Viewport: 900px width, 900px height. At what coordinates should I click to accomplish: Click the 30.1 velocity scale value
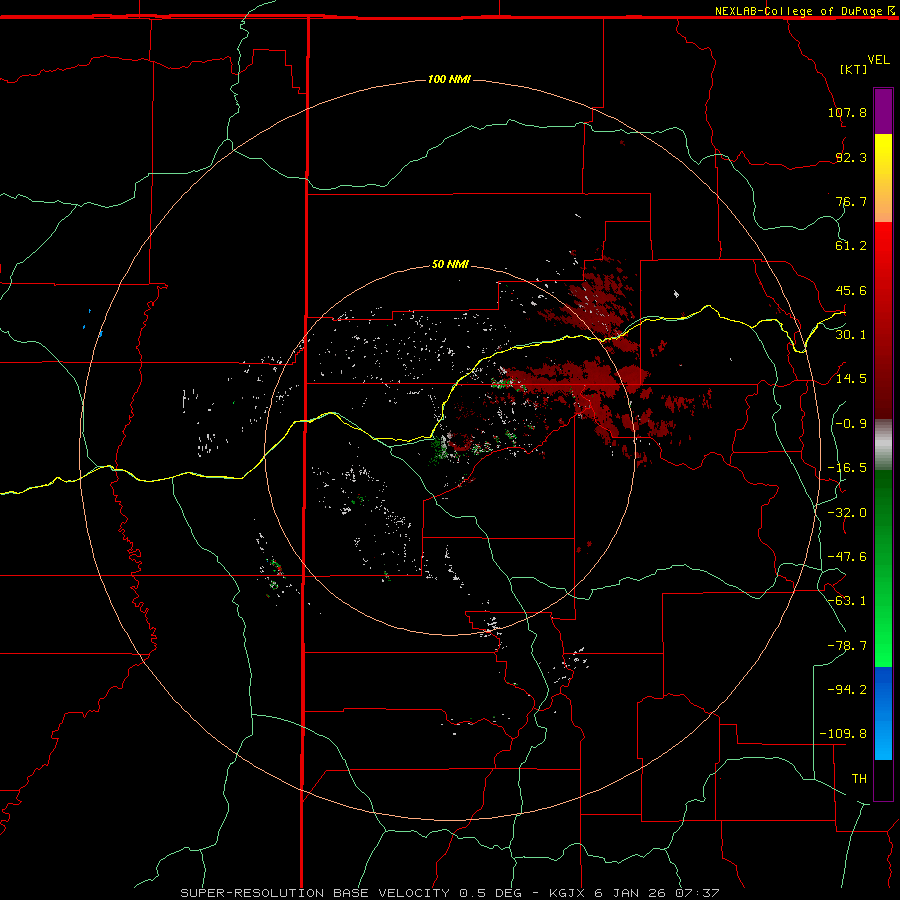[x=851, y=334]
